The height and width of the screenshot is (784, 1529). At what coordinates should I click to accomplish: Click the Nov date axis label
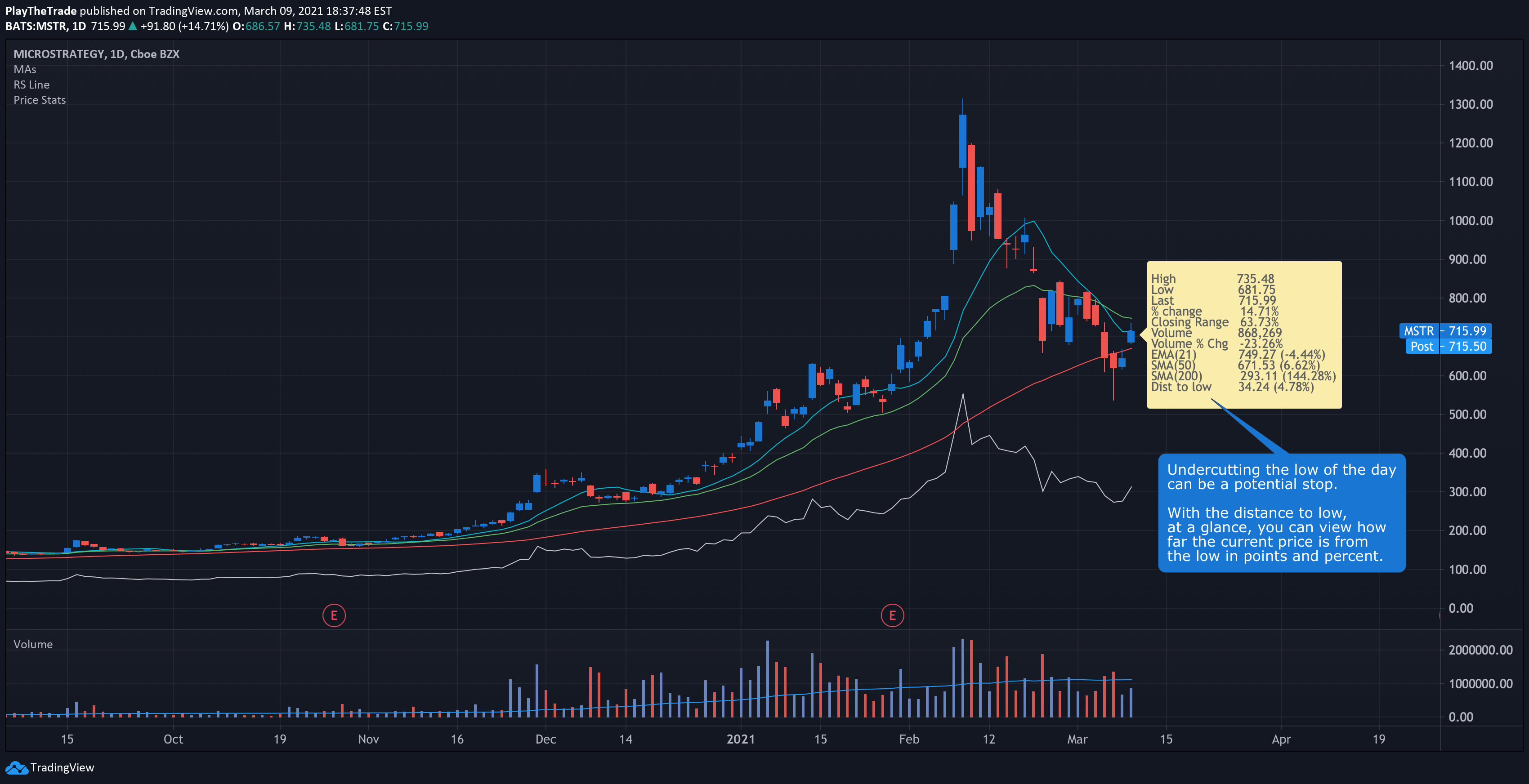369,739
